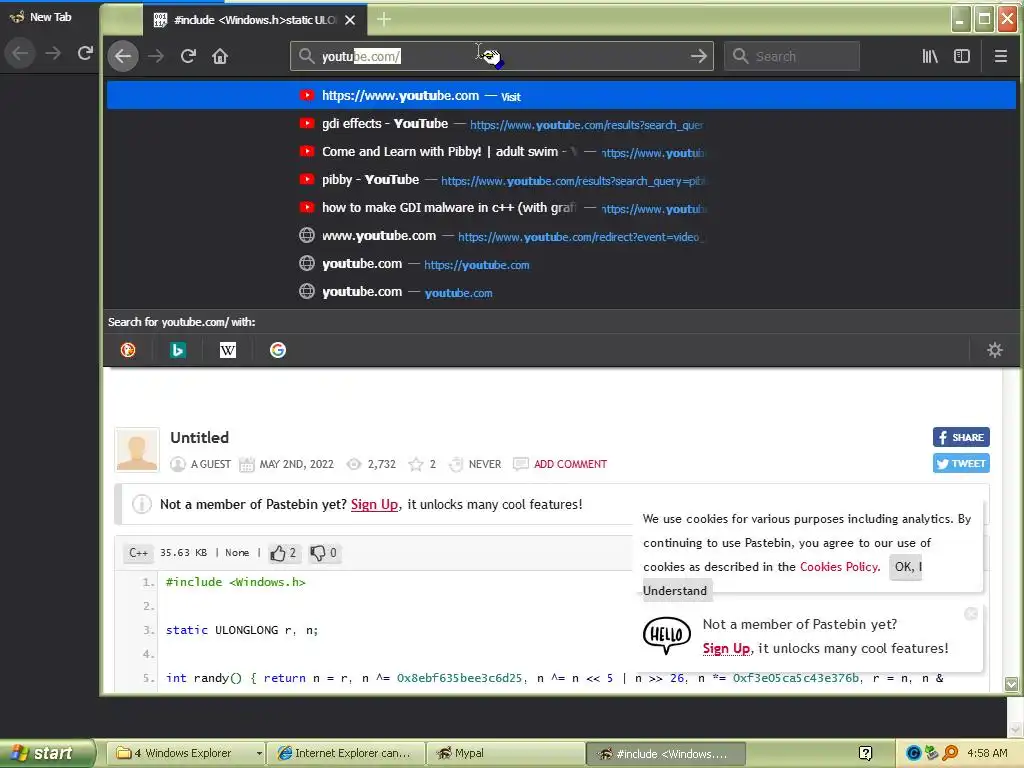The height and width of the screenshot is (768, 1024).
Task: Open the Windows Start button
Action: tap(46, 753)
